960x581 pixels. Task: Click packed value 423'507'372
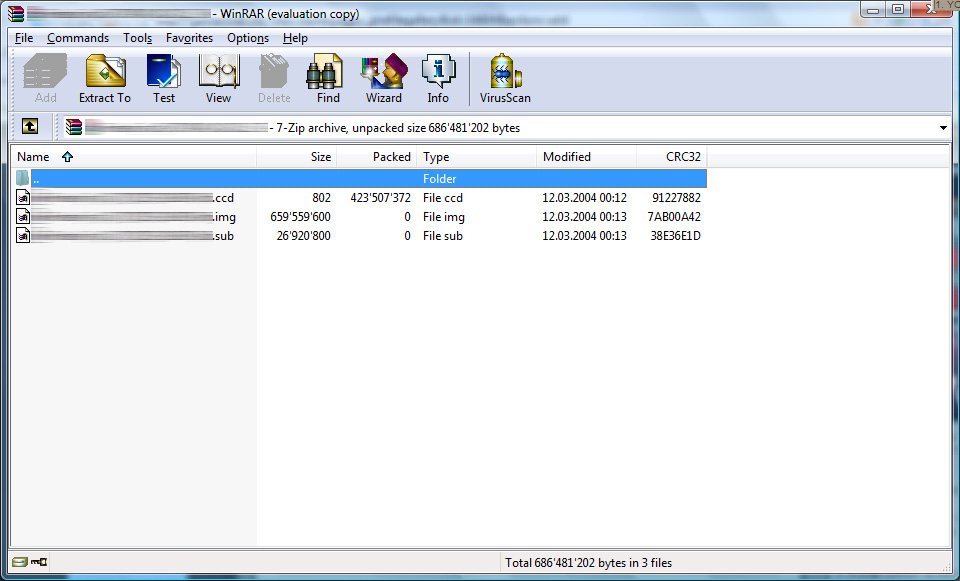click(x=380, y=198)
